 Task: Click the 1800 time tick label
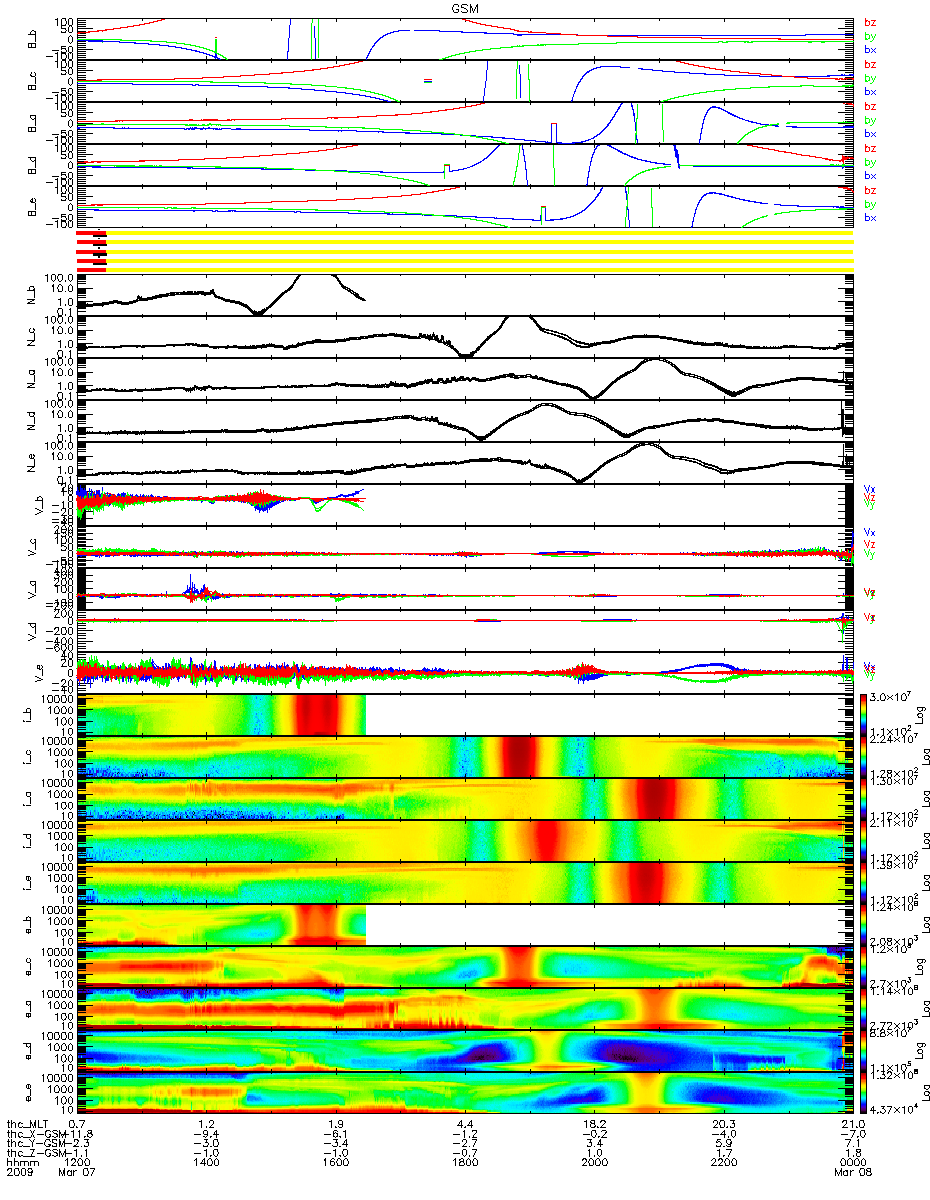(465, 1163)
